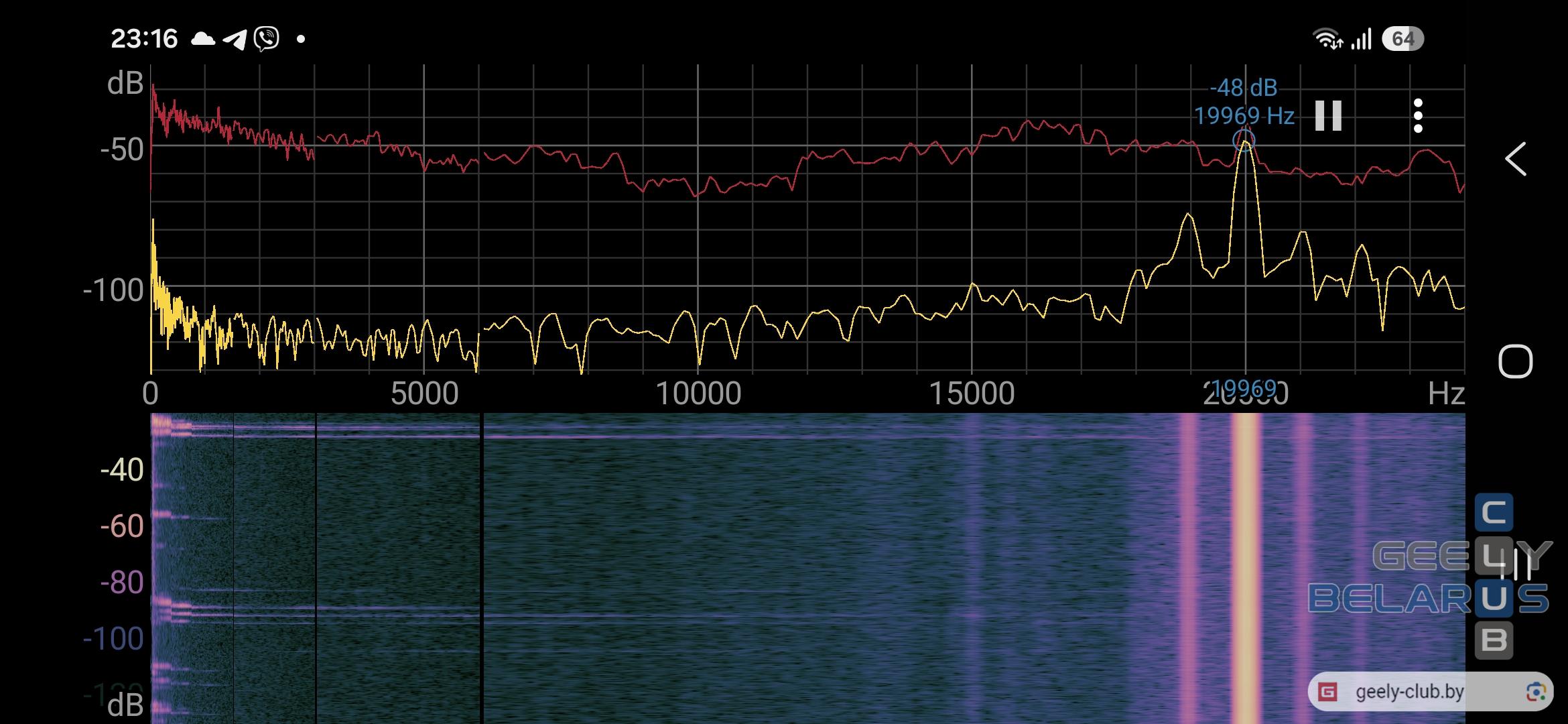Image resolution: width=1568 pixels, height=724 pixels.
Task: Tap the notification dot in status bar
Action: (x=301, y=40)
